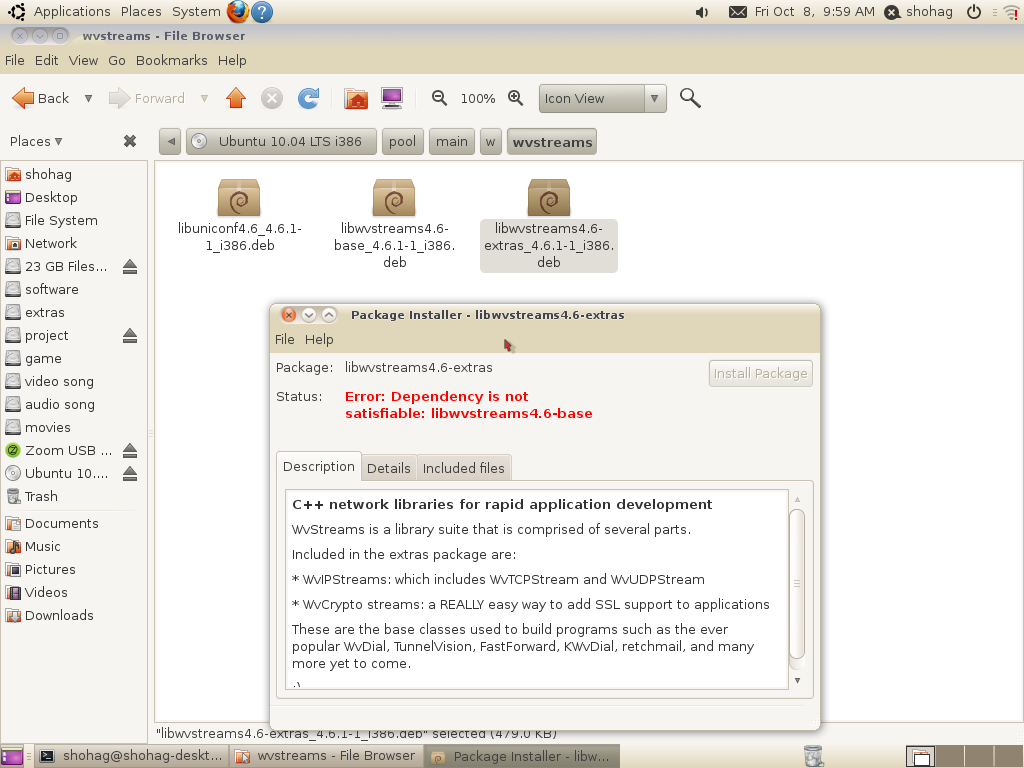
Task: Open the Go menu
Action: 117,61
